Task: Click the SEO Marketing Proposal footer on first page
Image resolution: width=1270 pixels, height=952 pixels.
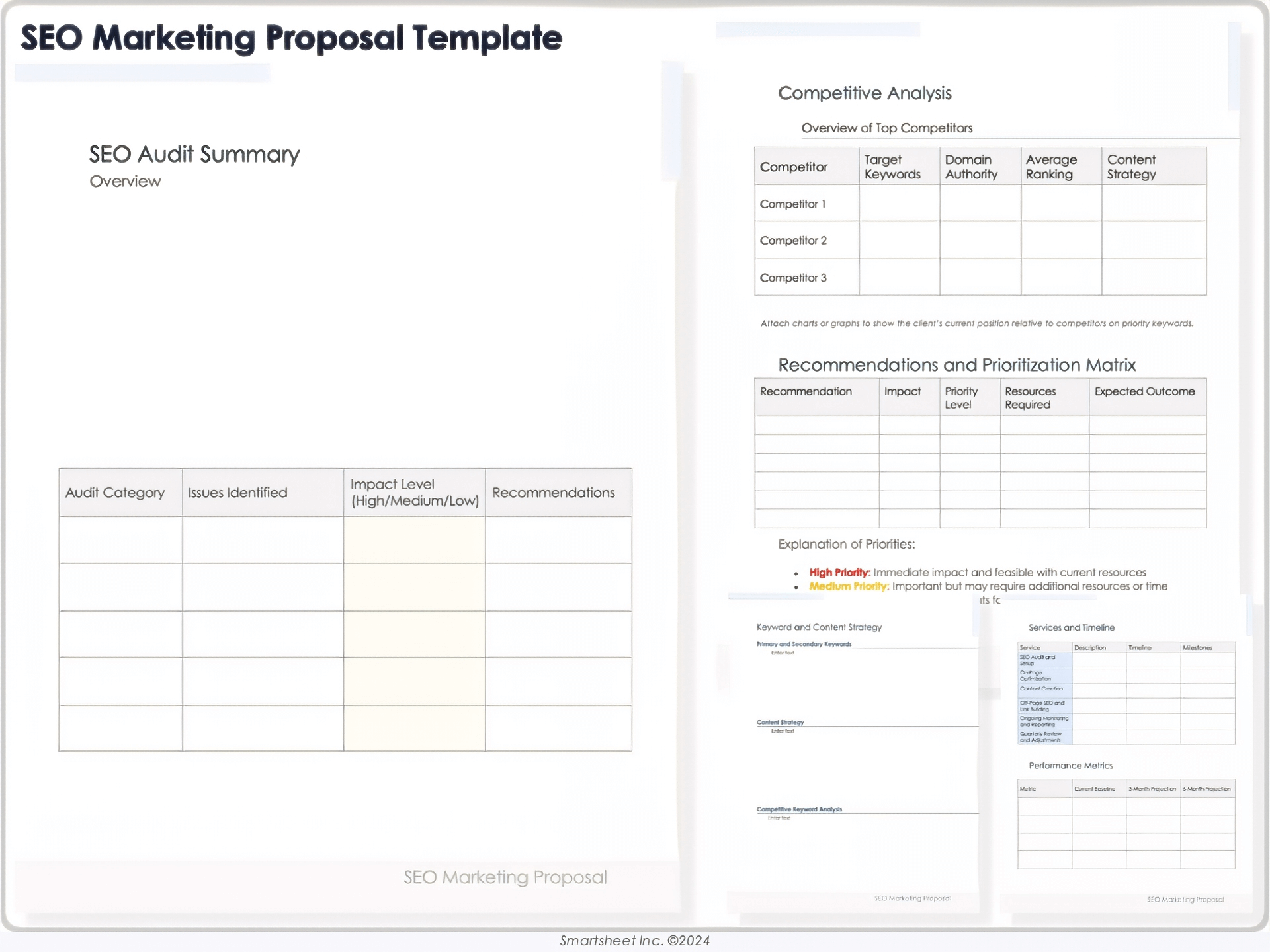Action: click(505, 877)
